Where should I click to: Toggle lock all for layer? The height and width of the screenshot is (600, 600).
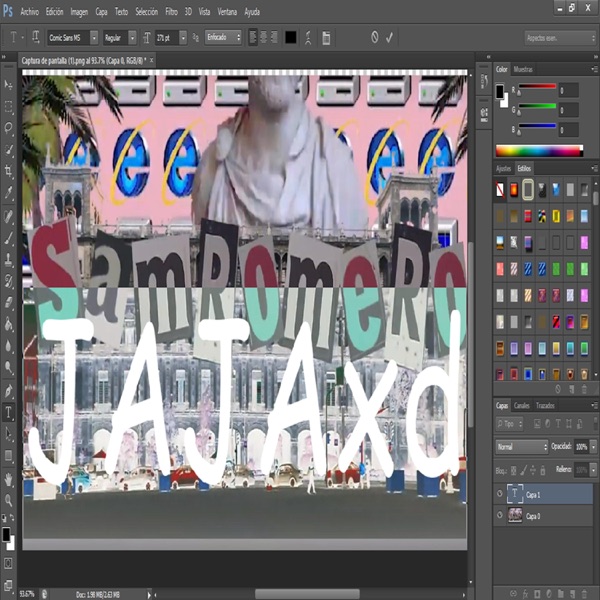[542, 471]
